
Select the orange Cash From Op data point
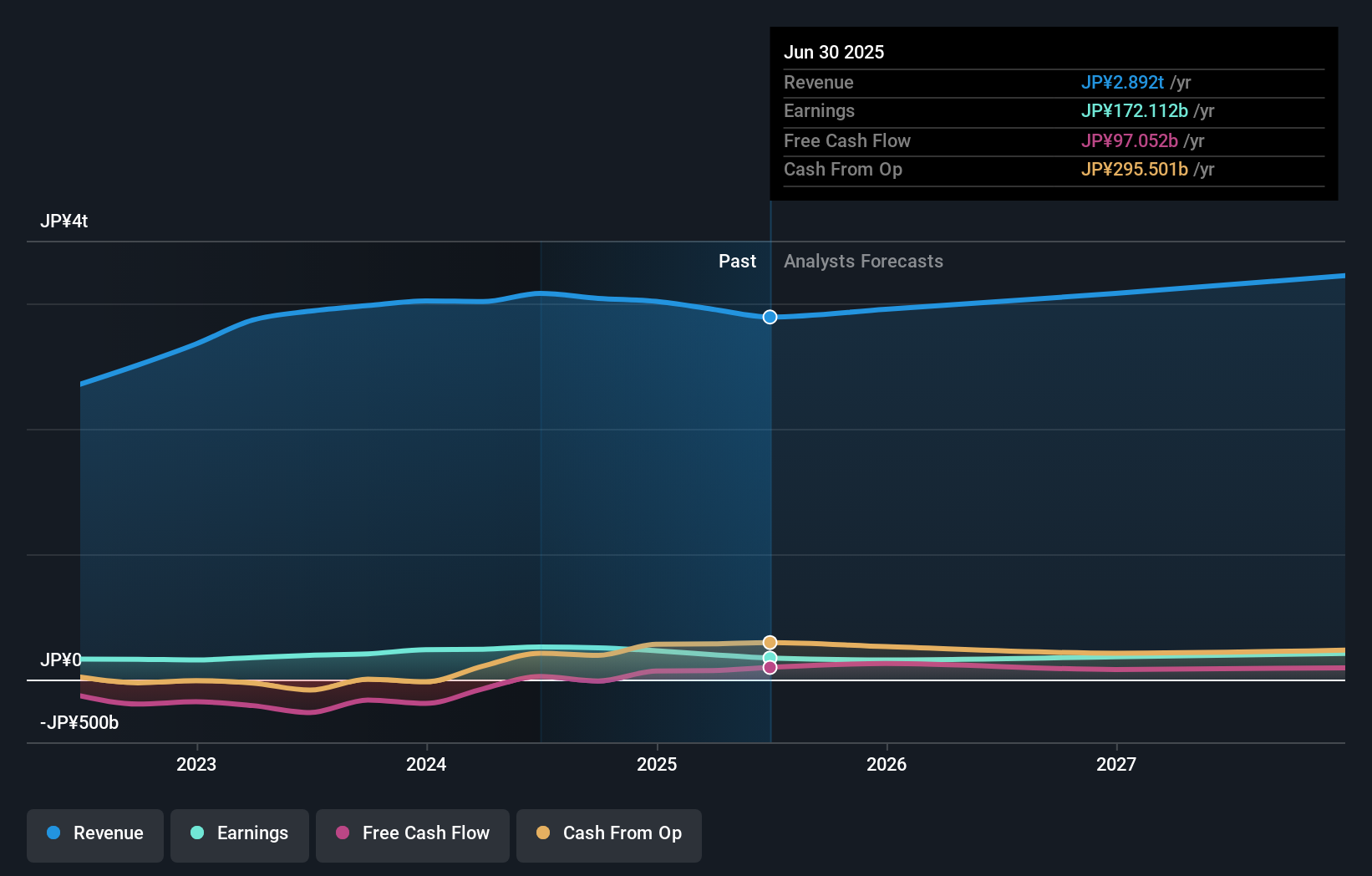770,642
